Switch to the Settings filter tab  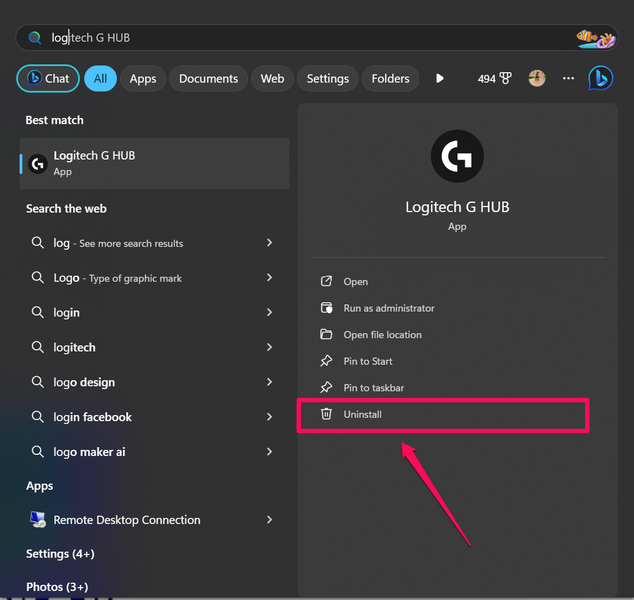328,78
